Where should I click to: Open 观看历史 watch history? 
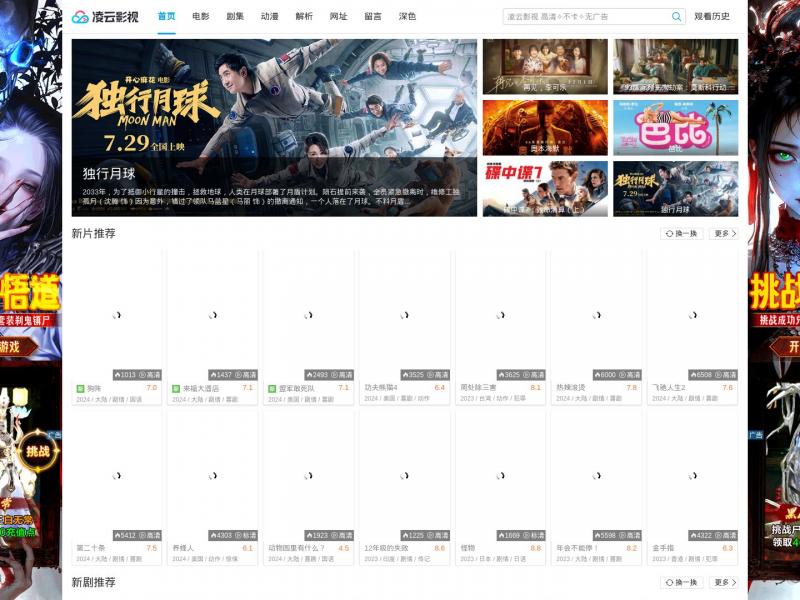pyautogui.click(x=712, y=17)
